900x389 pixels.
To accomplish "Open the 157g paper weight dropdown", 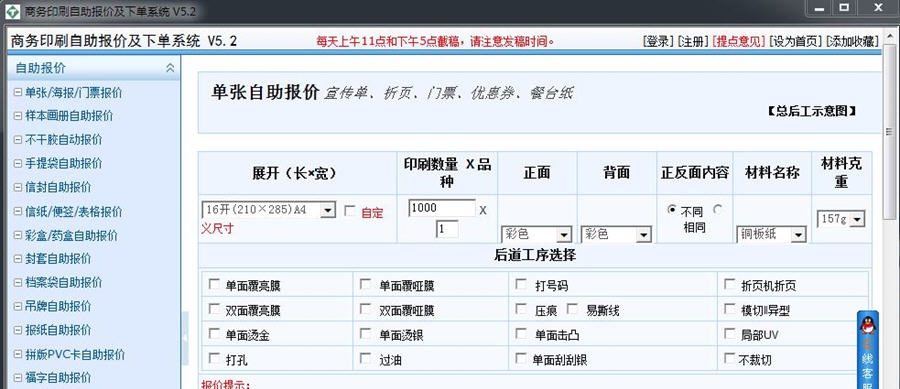I will click(841, 219).
